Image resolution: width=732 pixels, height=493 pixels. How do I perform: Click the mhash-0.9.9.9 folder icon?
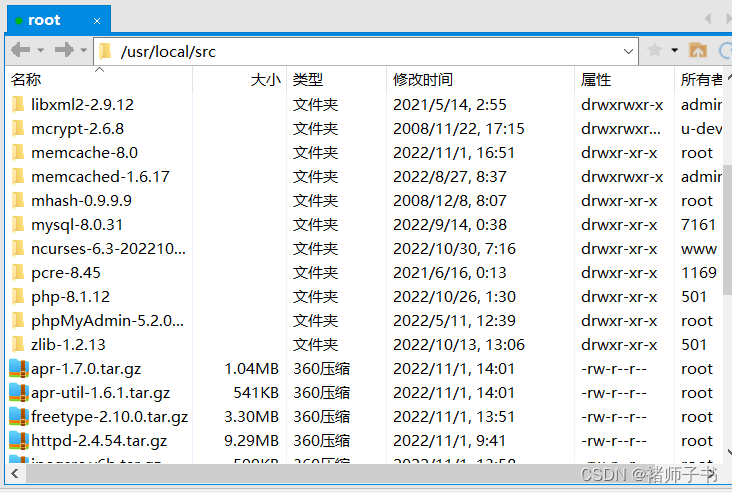pos(18,200)
